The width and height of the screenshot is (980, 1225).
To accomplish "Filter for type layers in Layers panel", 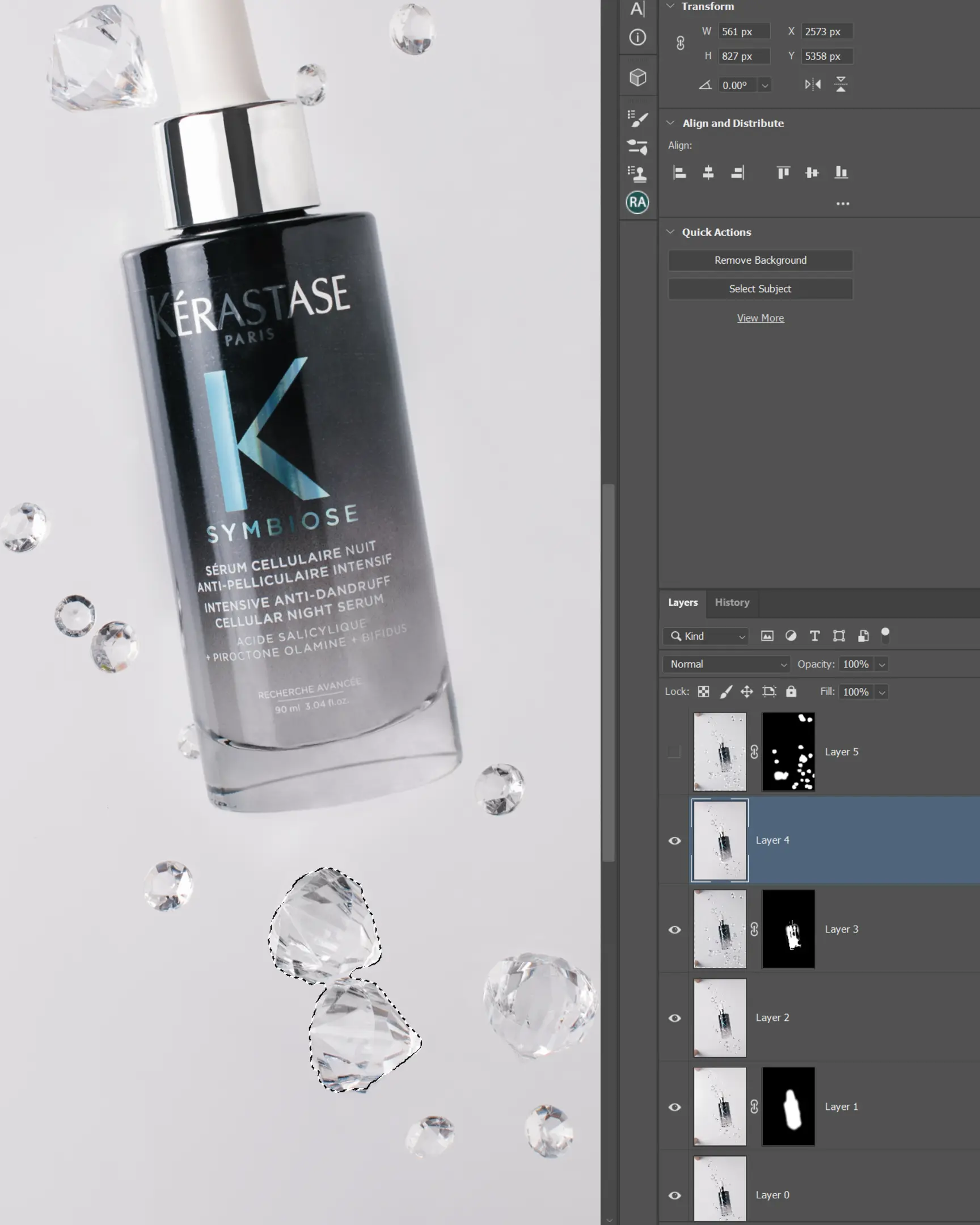I will pos(814,636).
